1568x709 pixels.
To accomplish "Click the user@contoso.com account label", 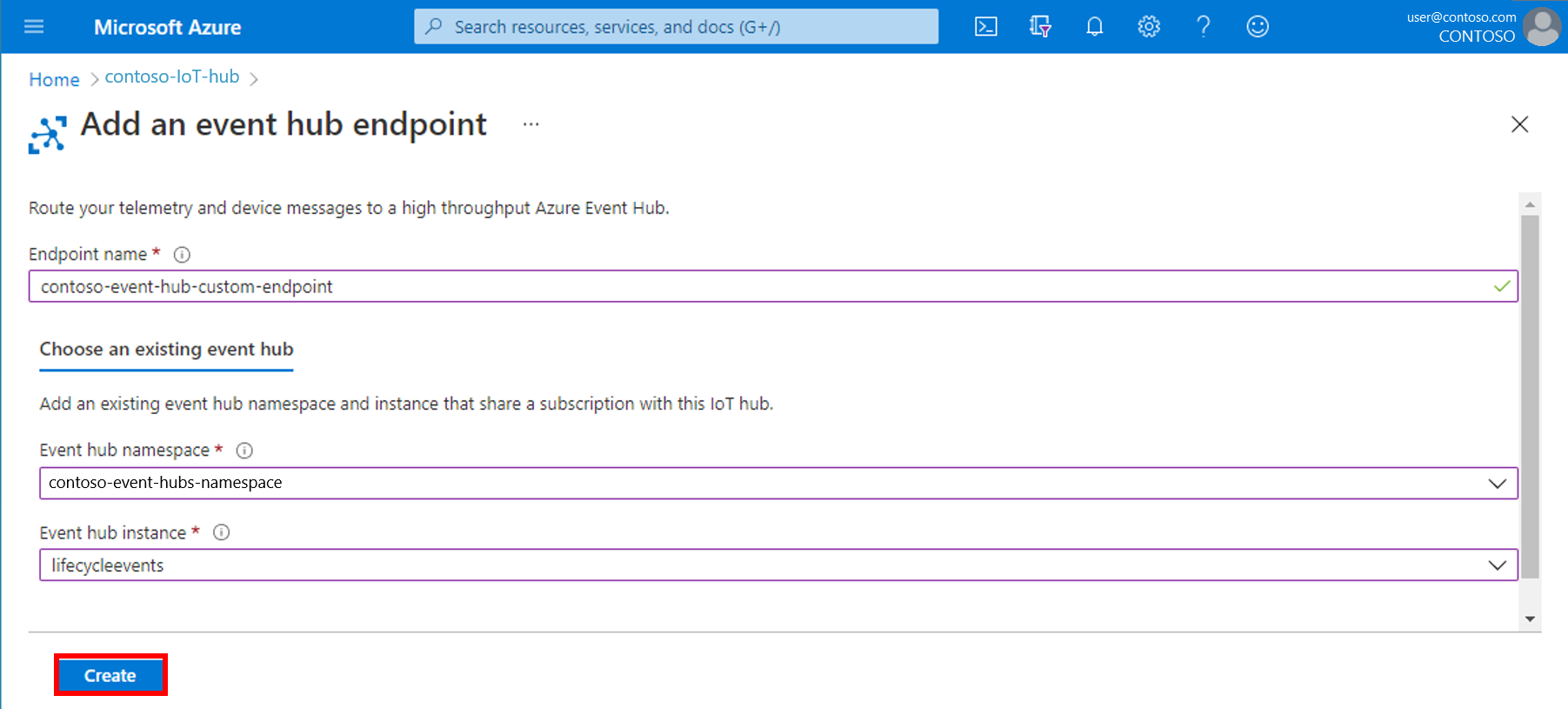I will 1461,17.
